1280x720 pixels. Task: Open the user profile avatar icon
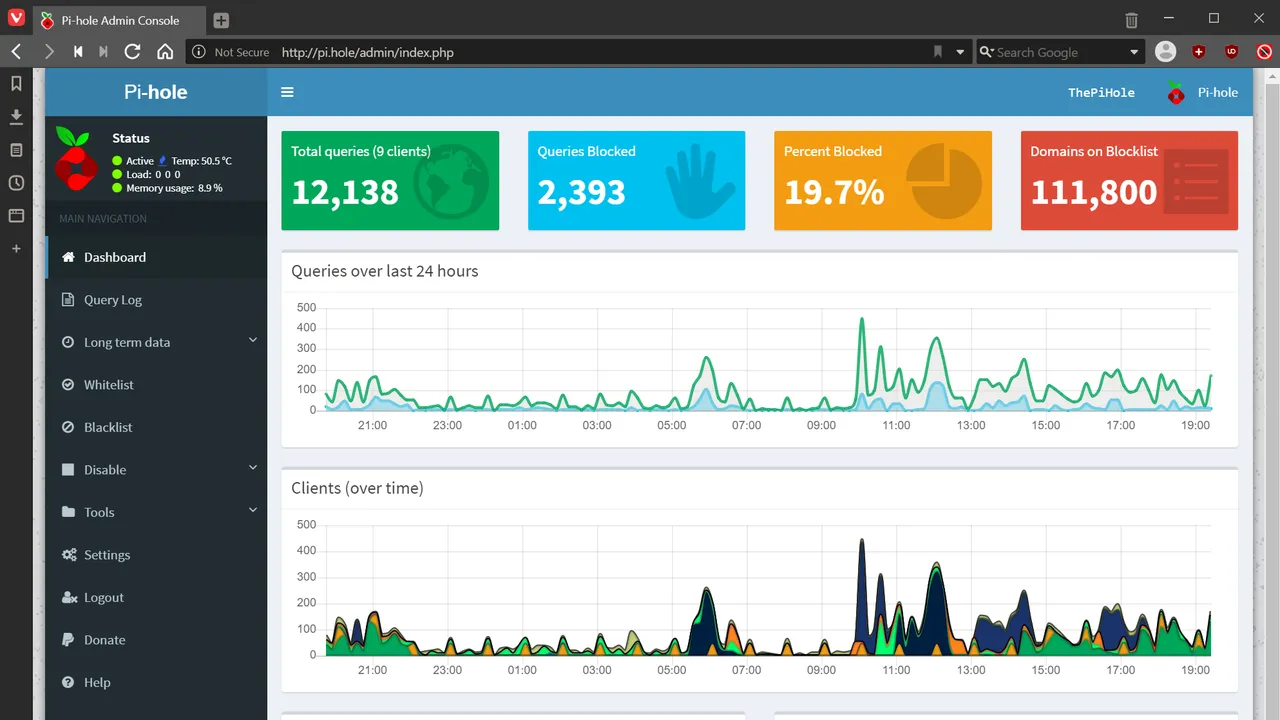point(1165,52)
